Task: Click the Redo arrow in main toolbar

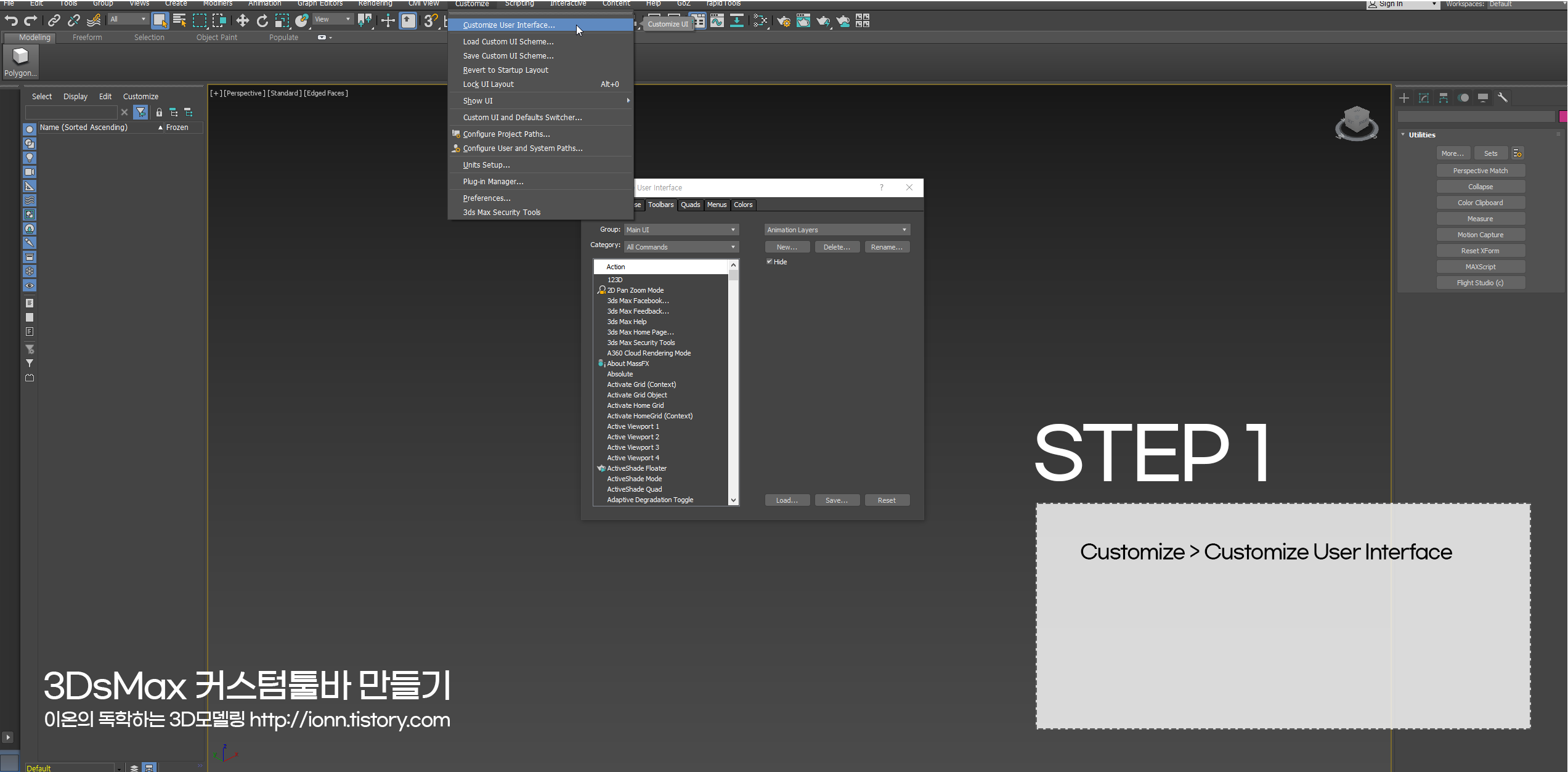Action: (31, 20)
